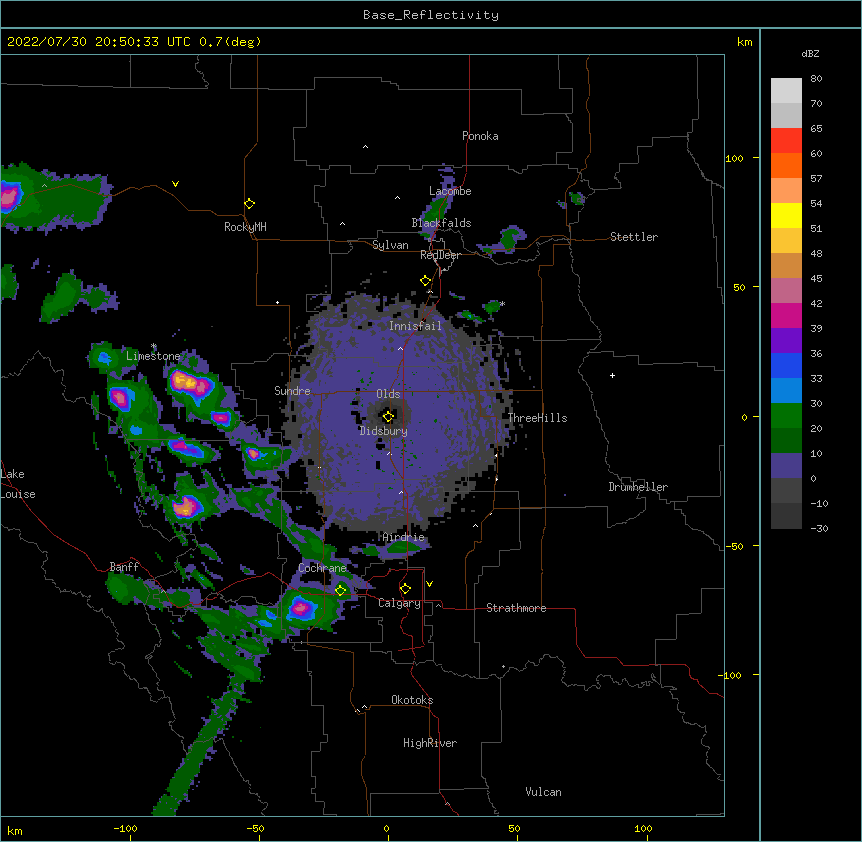Click the yellow diamond marker above the Calgary label
The height and width of the screenshot is (842, 862).
pos(405,589)
